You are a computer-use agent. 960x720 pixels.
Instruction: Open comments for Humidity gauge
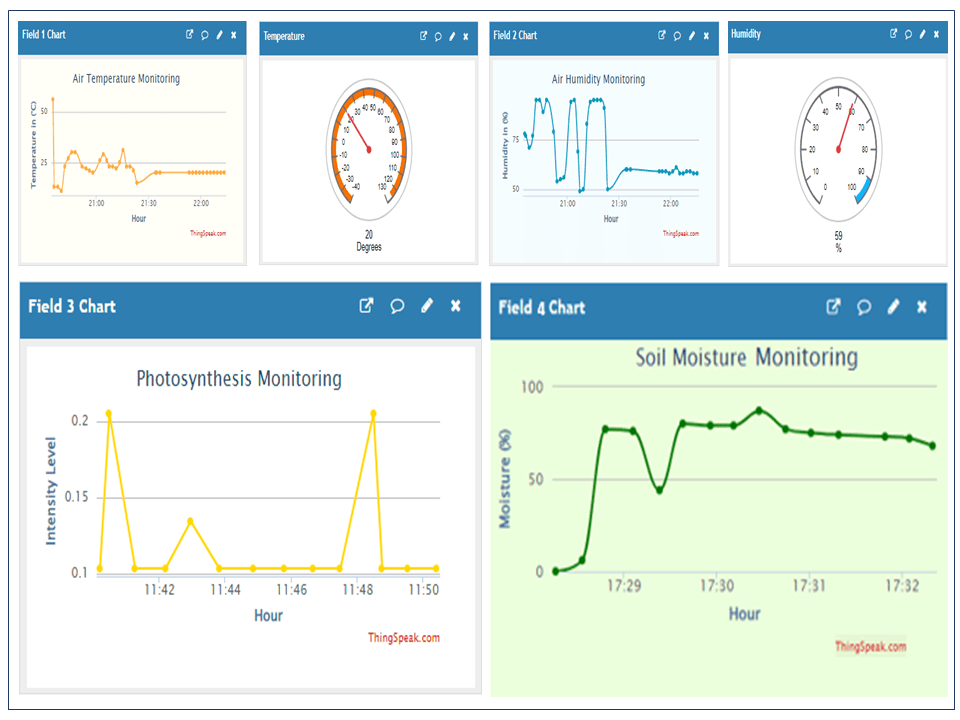[908, 34]
